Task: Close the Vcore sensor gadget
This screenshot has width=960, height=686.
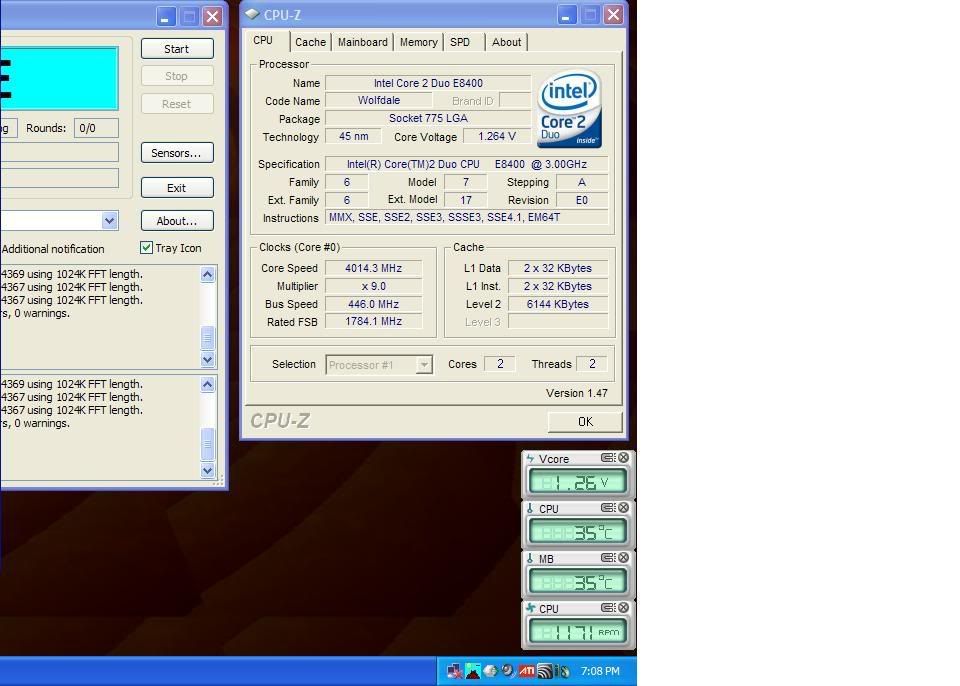Action: coord(623,458)
